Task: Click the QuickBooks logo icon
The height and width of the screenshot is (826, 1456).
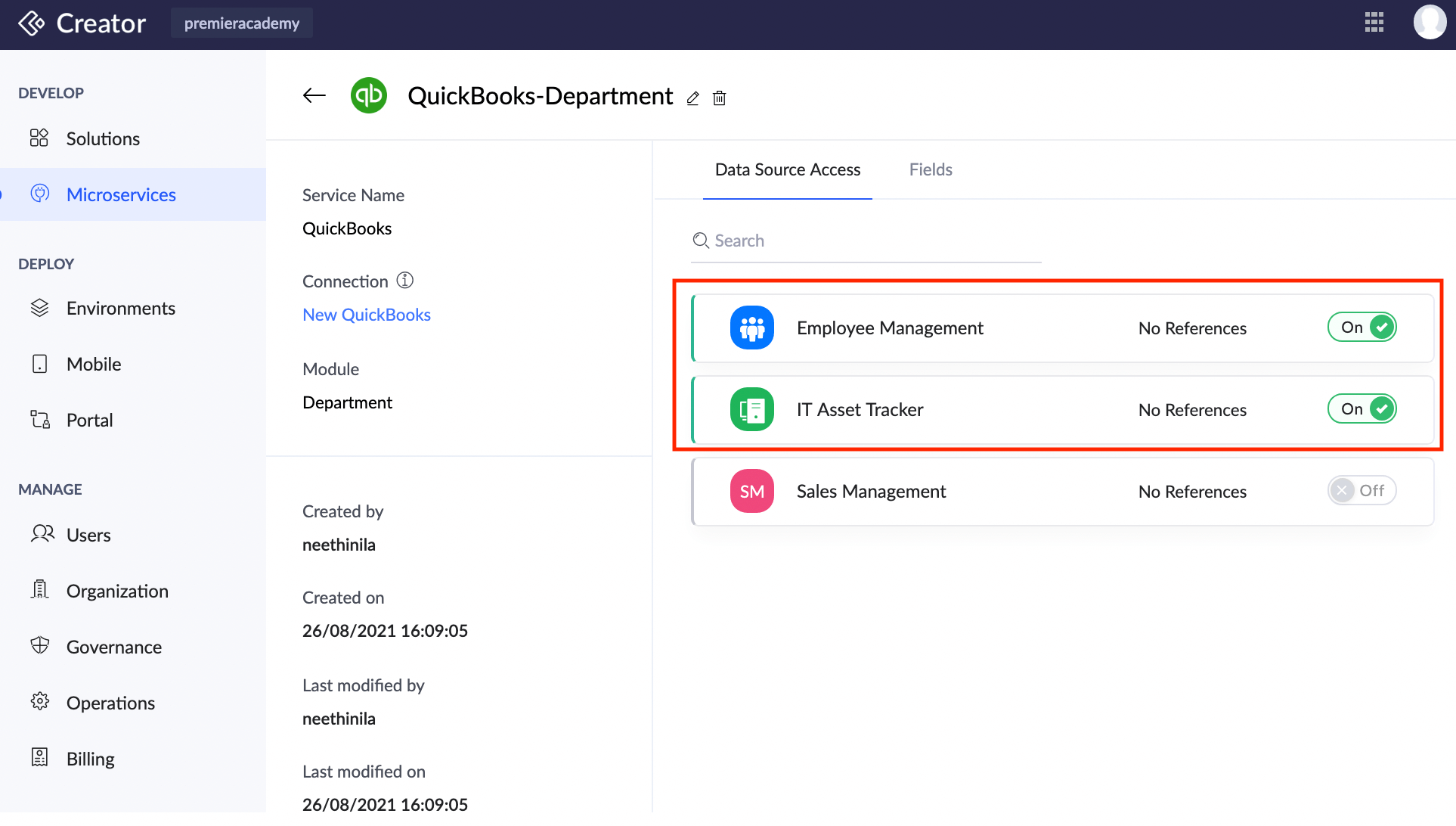Action: [369, 95]
